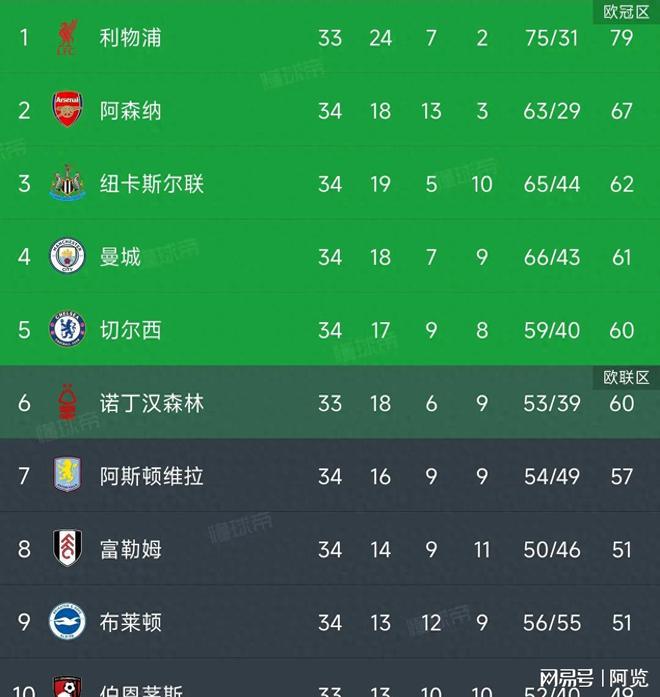Click the Chelsea club logo

67,329
